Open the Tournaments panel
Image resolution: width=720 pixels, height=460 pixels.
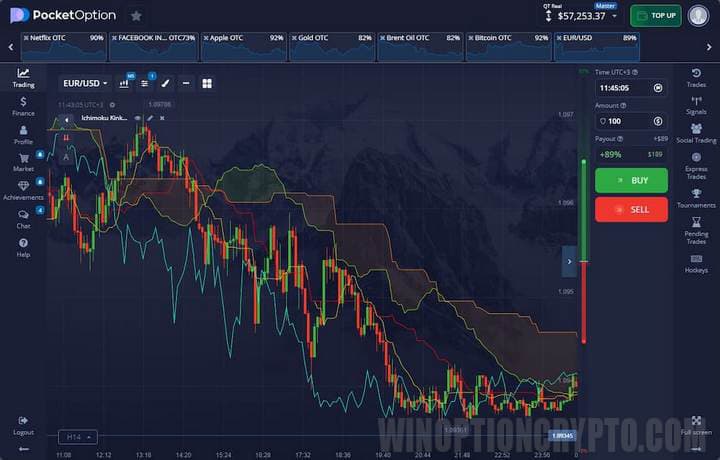pyautogui.click(x=696, y=198)
